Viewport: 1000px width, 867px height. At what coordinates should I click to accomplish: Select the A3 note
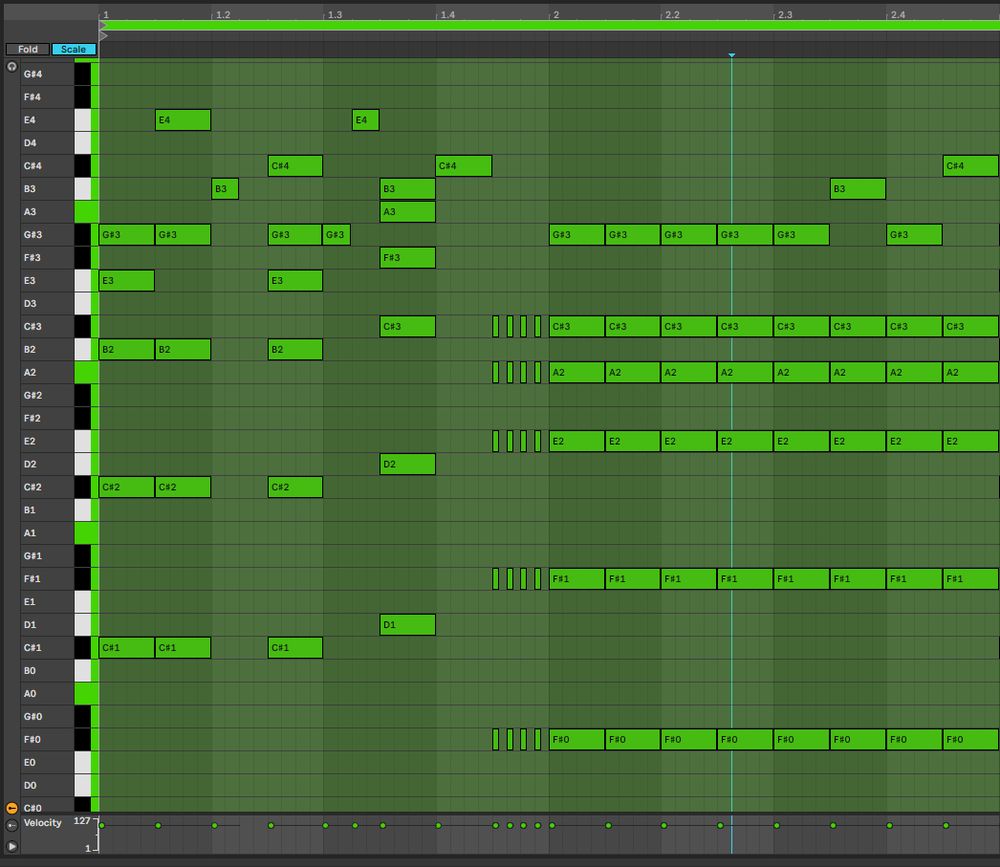(x=408, y=212)
